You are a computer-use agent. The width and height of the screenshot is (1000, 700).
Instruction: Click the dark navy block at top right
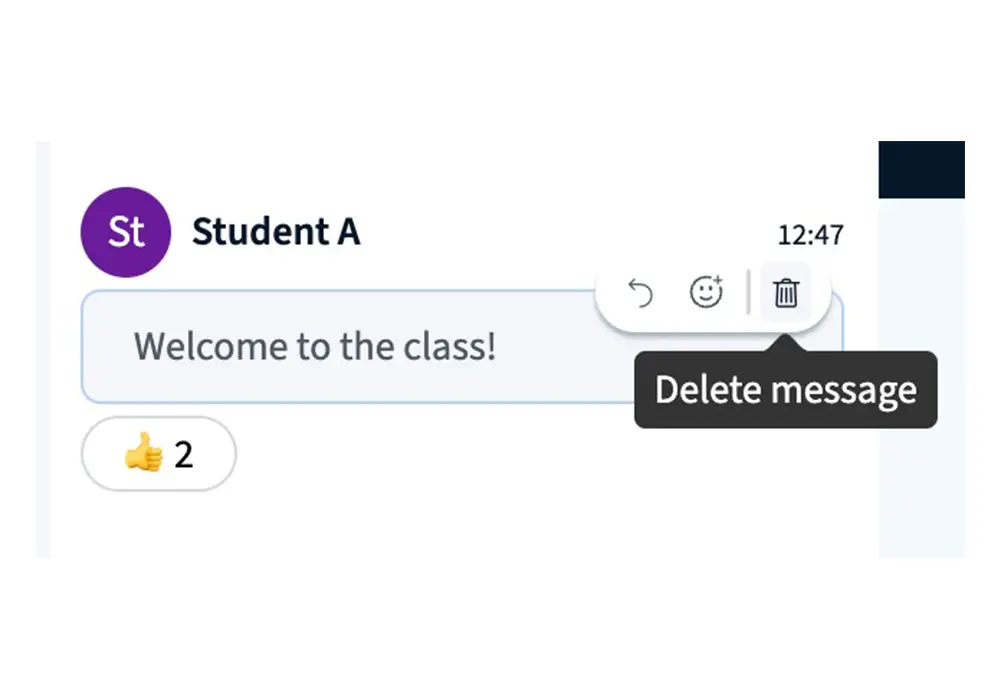pyautogui.click(x=921, y=170)
